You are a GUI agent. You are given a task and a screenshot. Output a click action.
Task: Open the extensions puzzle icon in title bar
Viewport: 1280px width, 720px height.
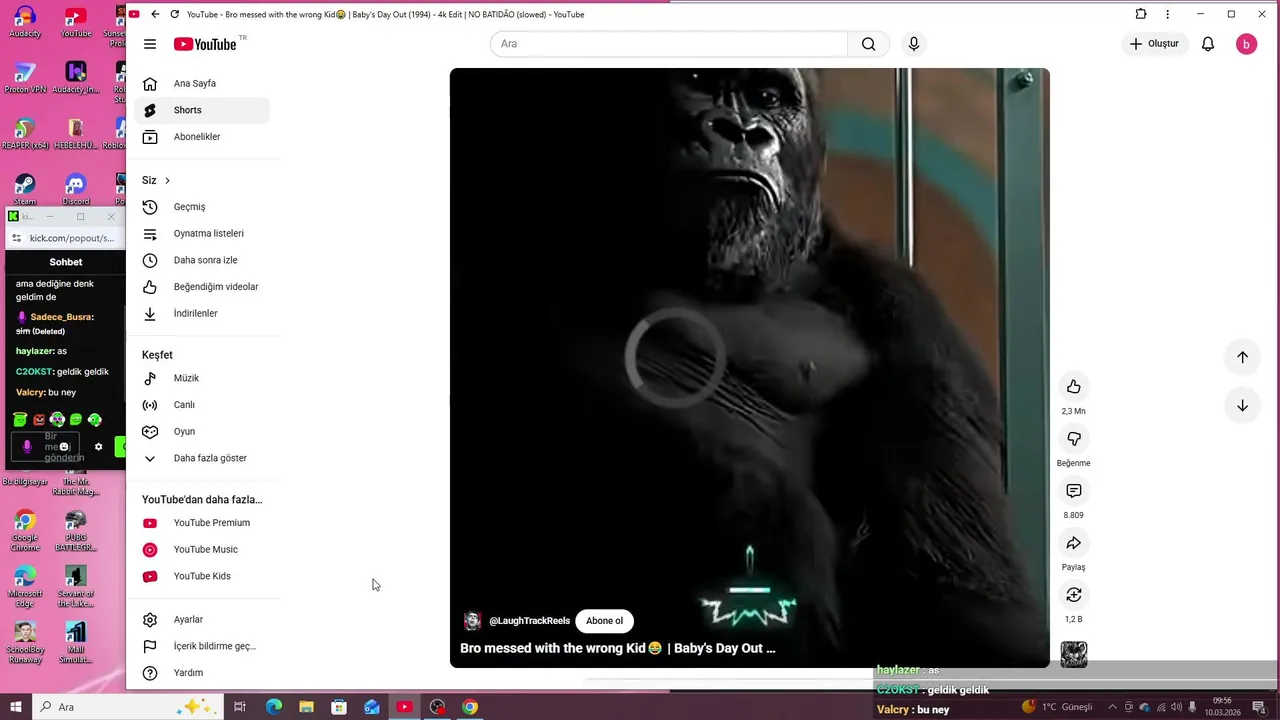1141,14
